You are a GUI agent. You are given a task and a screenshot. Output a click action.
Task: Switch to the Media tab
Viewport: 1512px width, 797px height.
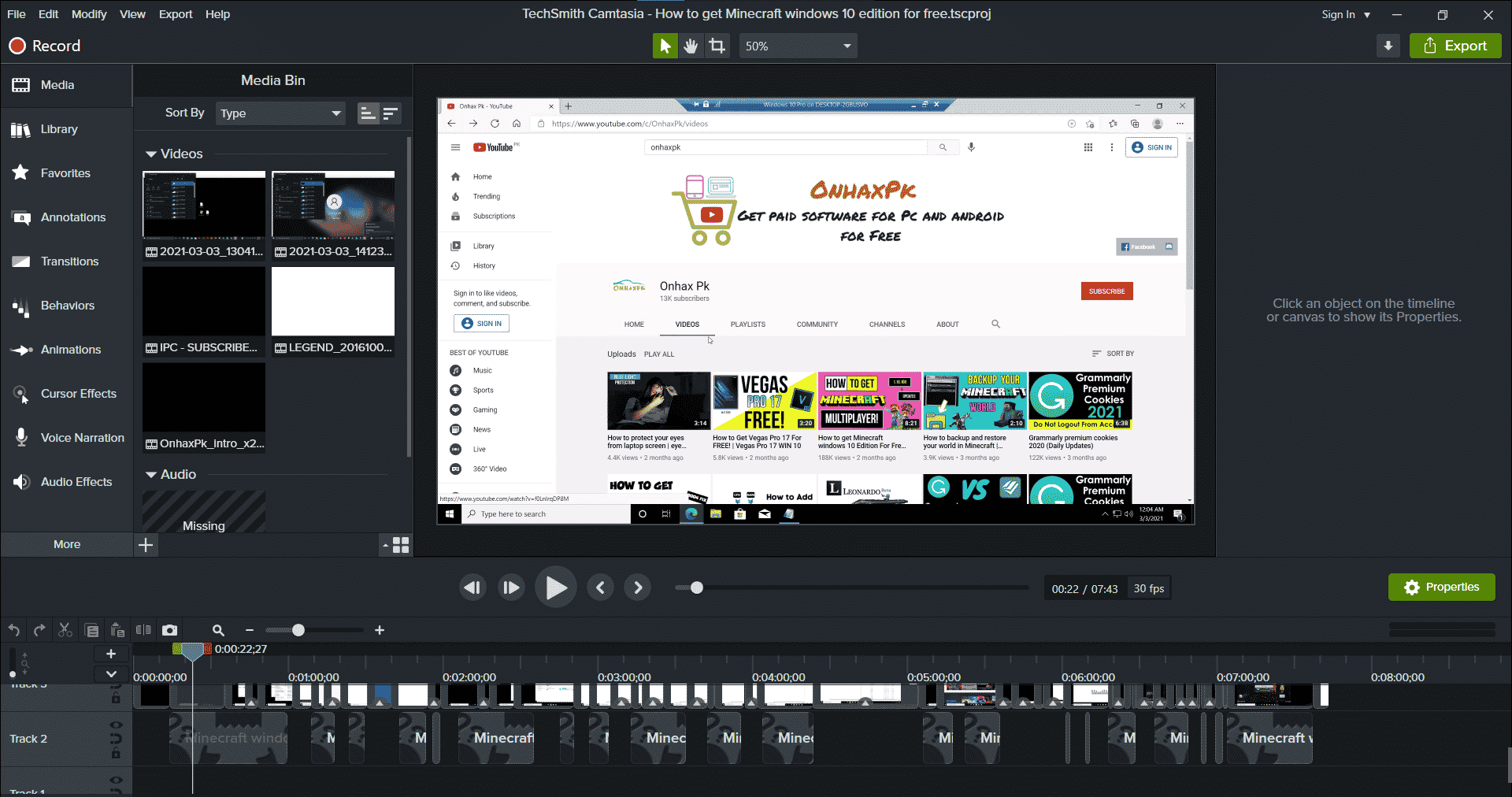(x=66, y=85)
